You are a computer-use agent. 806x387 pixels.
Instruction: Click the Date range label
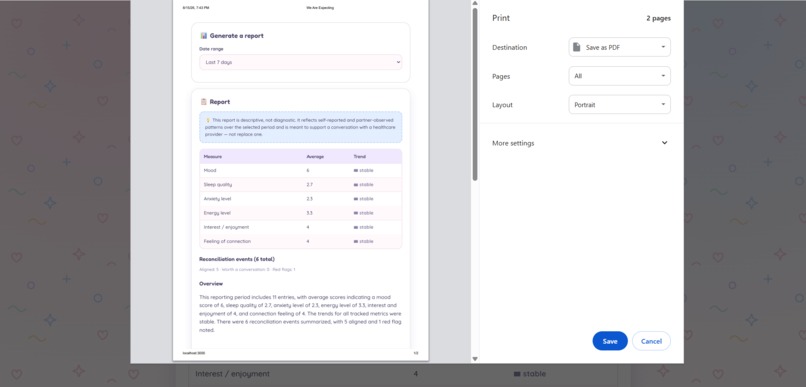211,49
